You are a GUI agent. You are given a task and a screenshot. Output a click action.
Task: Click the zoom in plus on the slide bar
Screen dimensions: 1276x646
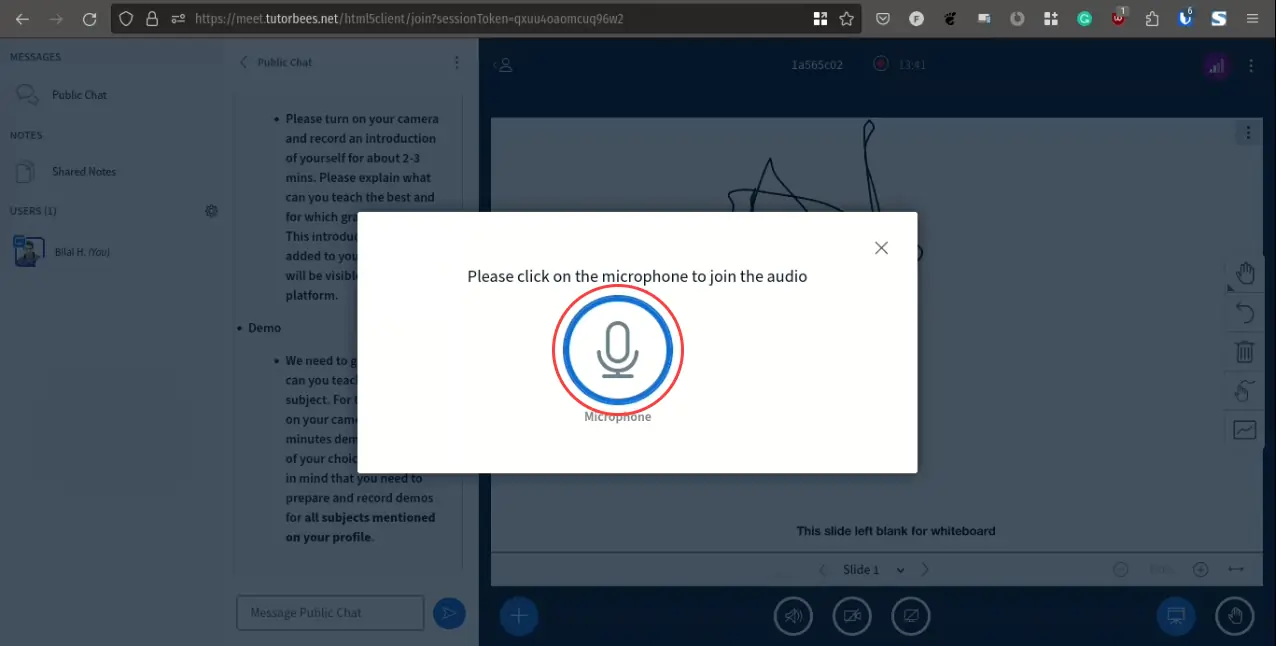(1200, 570)
